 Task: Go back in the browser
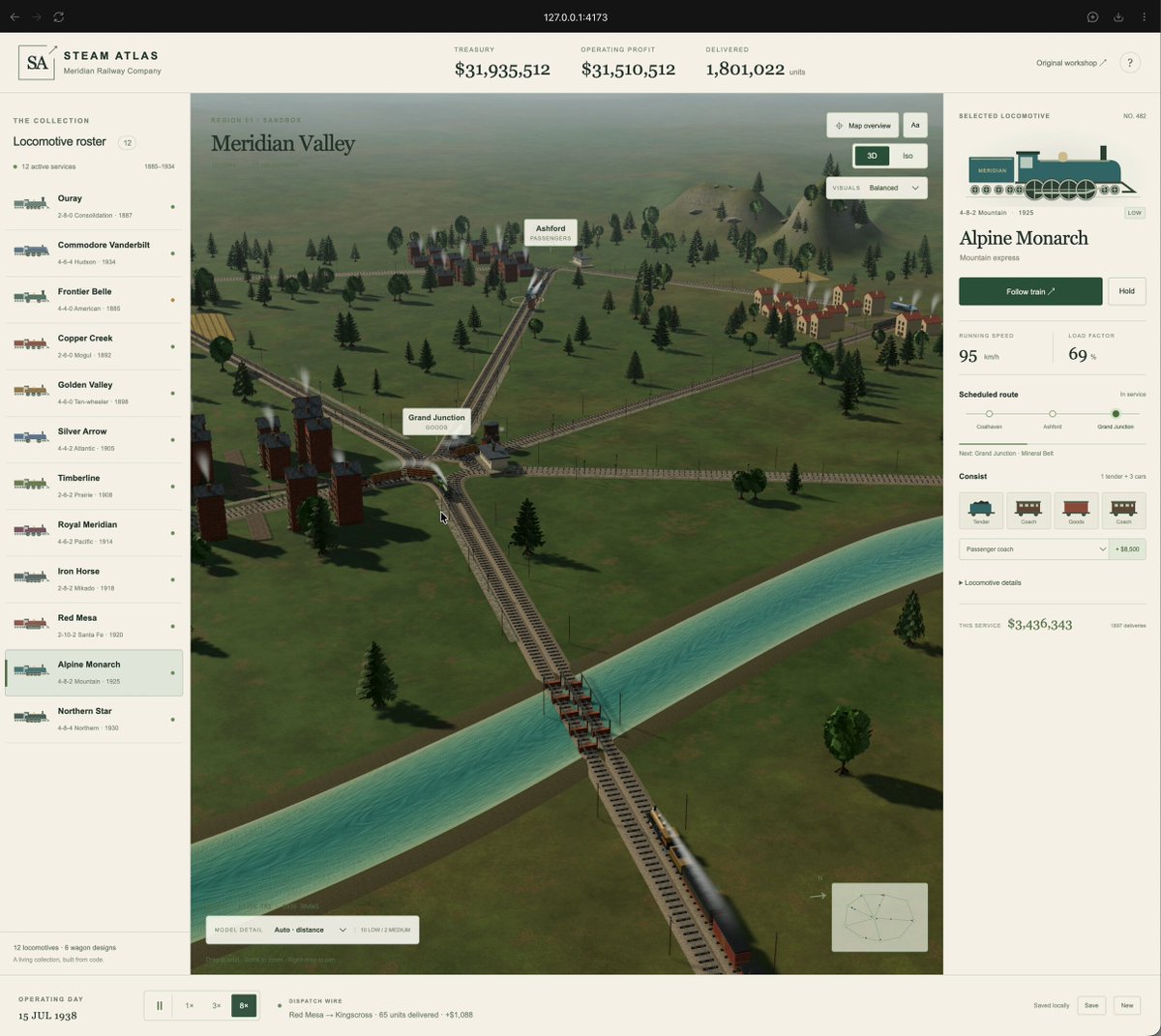coord(15,16)
